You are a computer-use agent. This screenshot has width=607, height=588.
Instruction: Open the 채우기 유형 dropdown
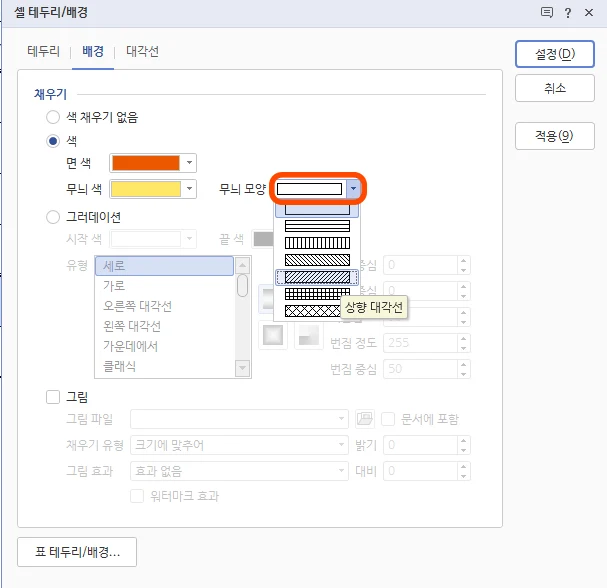pos(239,445)
